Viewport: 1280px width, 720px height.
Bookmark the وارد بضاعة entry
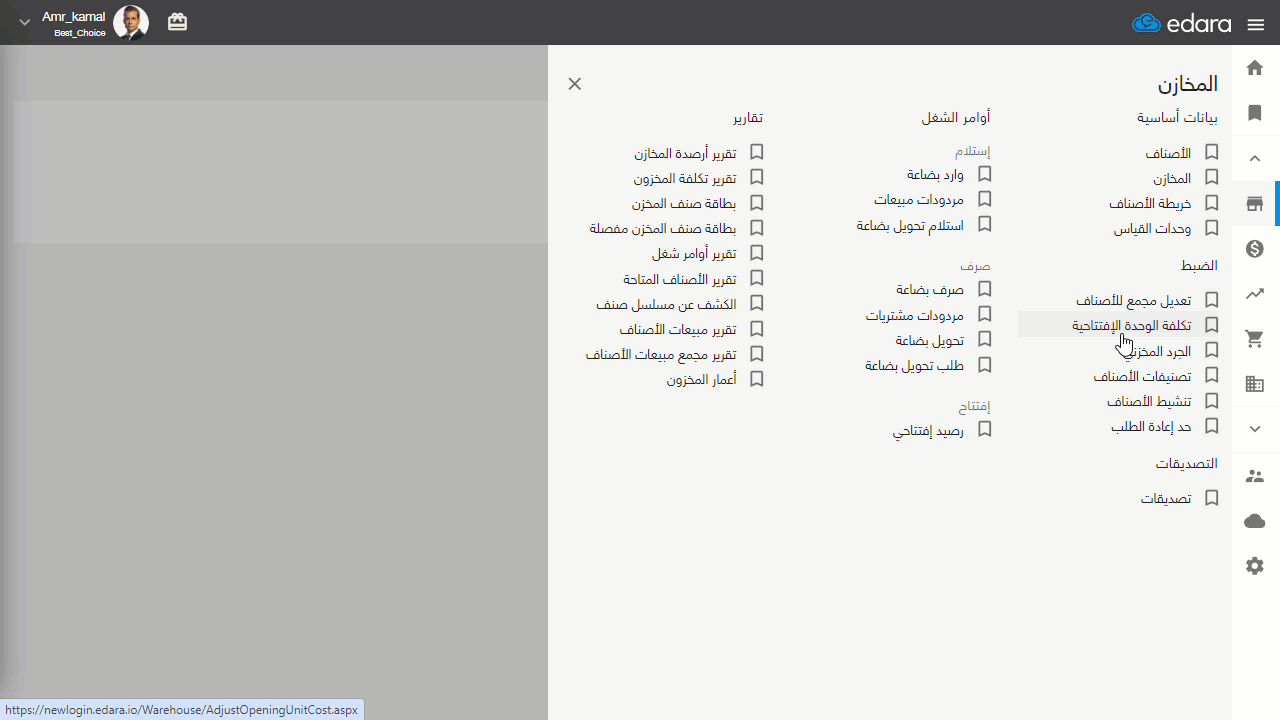985,174
